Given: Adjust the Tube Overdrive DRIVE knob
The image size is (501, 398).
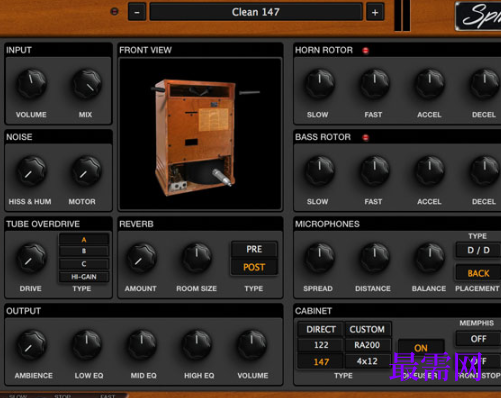Looking at the screenshot, I should (x=32, y=258).
